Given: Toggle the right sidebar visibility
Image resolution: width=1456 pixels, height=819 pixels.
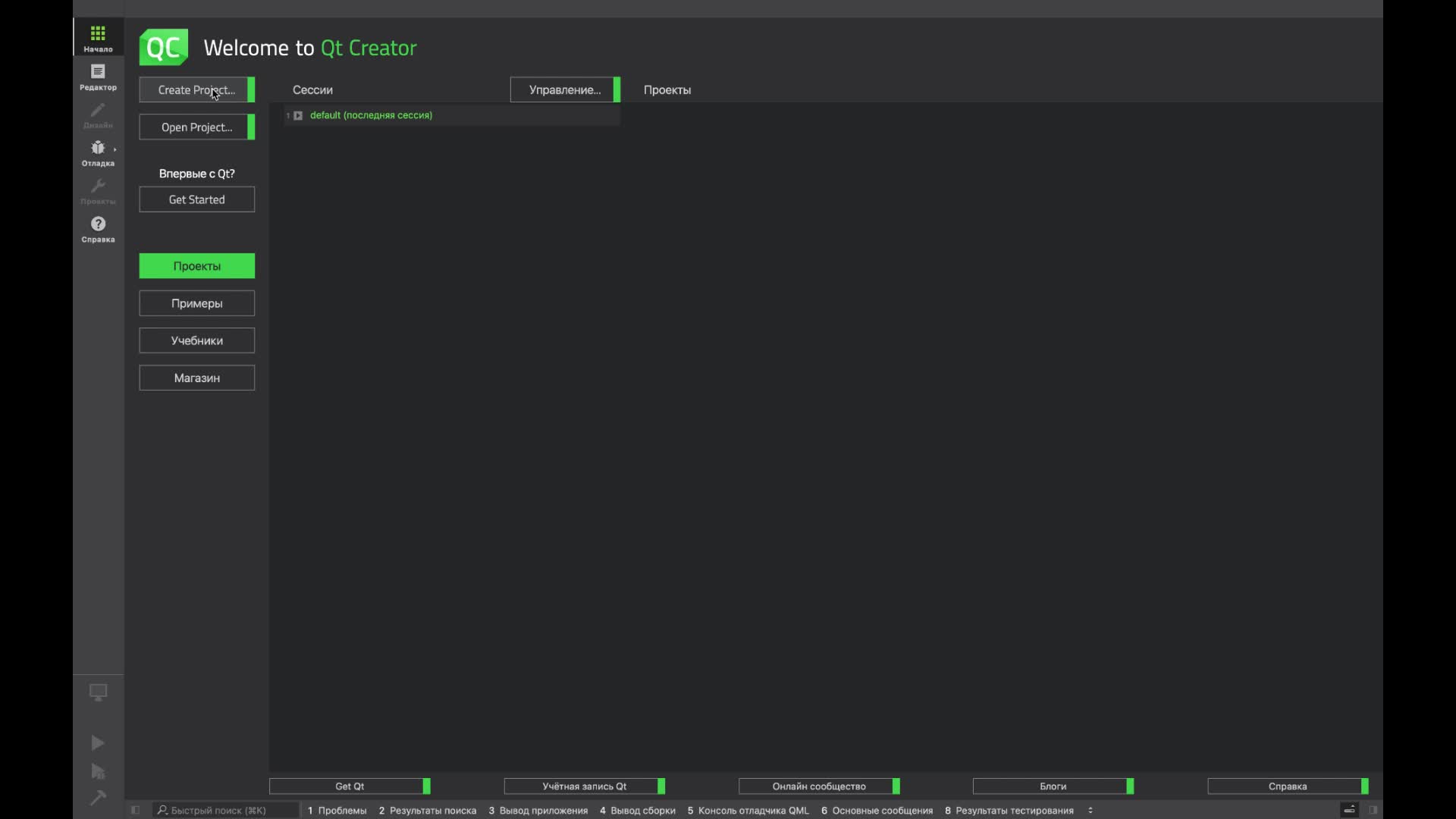Looking at the screenshot, I should pyautogui.click(x=1373, y=810).
